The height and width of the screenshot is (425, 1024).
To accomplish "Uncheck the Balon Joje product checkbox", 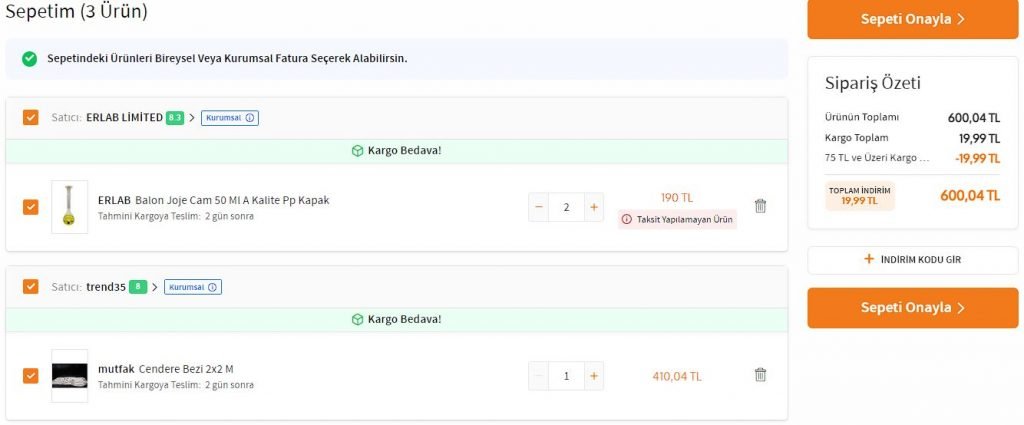I will coord(31,207).
